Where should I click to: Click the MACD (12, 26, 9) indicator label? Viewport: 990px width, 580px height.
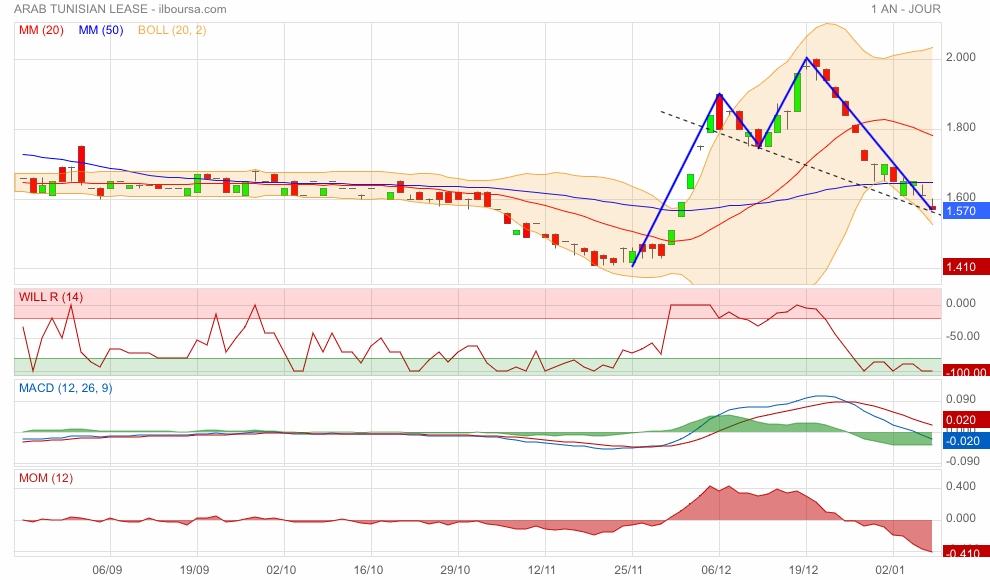[x=66, y=388]
